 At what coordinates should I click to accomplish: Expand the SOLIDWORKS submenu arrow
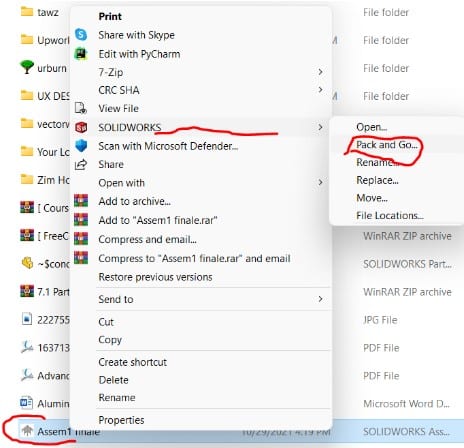point(320,127)
